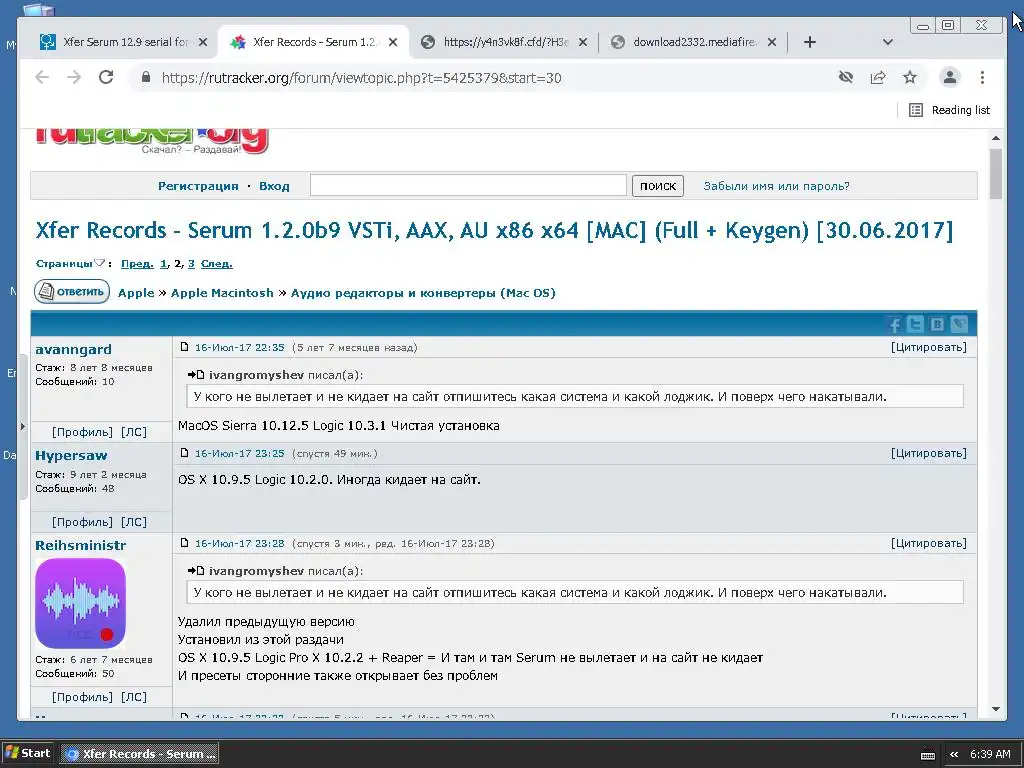Viewport: 1024px width, 768px height.
Task: Click the ответить reply button
Action: (72, 291)
